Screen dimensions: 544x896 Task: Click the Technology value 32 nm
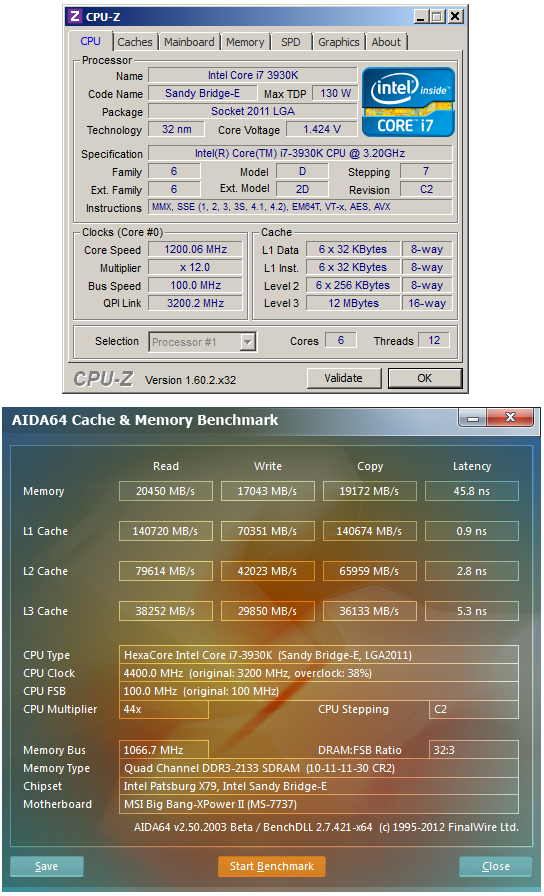[177, 129]
